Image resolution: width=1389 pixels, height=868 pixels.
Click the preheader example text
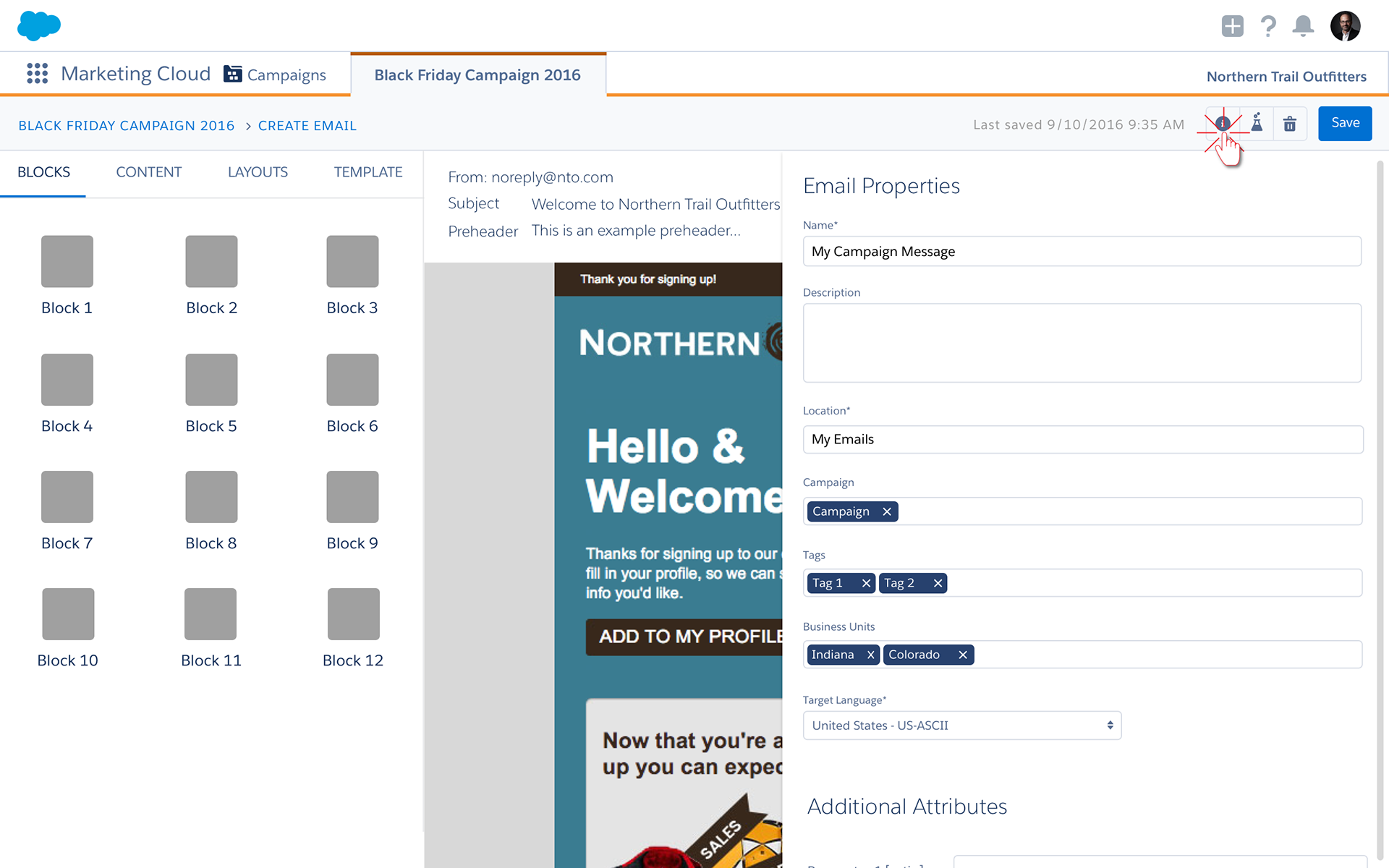pyautogui.click(x=636, y=231)
